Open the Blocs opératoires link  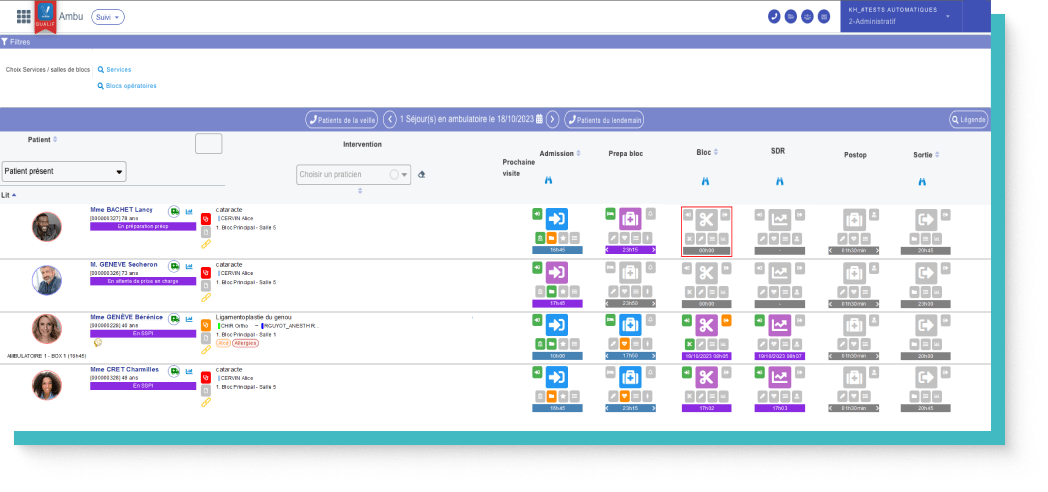[130, 86]
